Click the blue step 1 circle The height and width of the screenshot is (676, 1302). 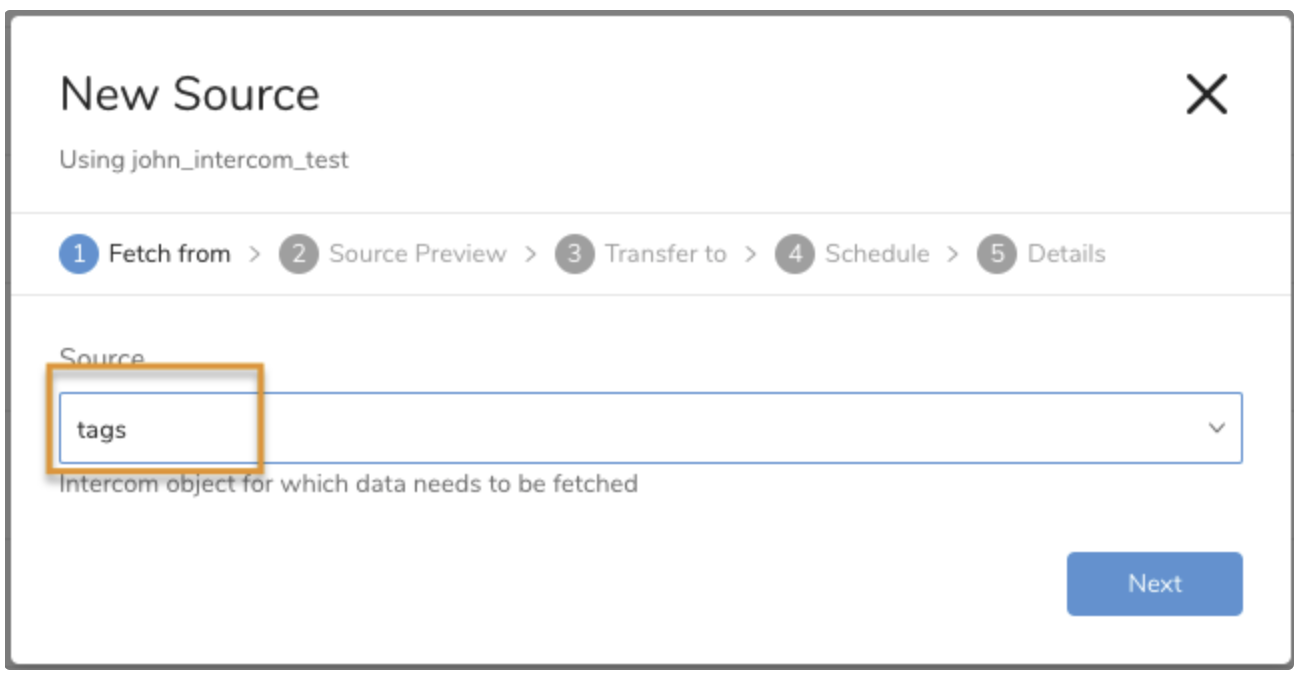[79, 254]
